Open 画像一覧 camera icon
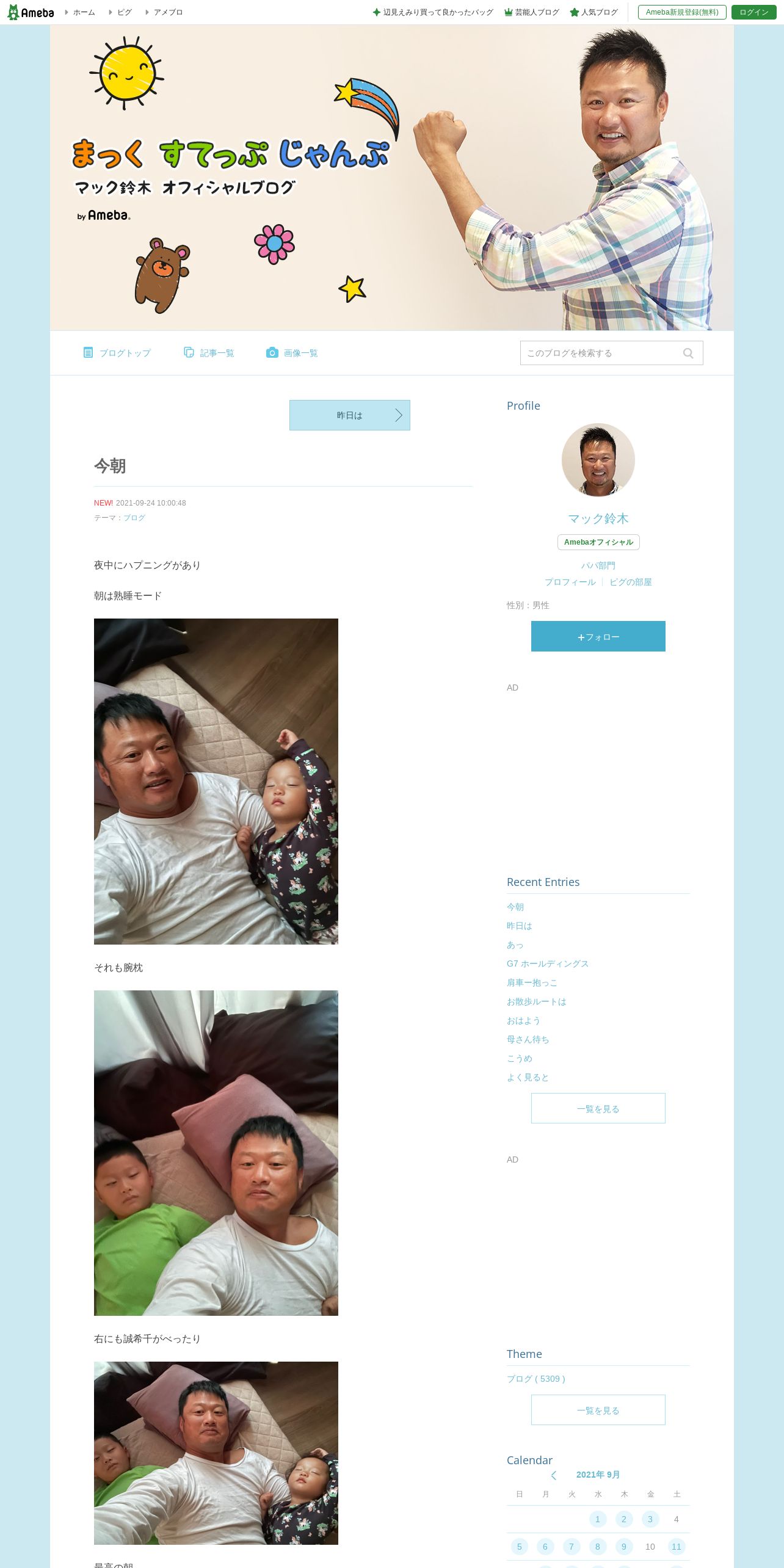Image resolution: width=784 pixels, height=1568 pixels. pyautogui.click(x=272, y=353)
